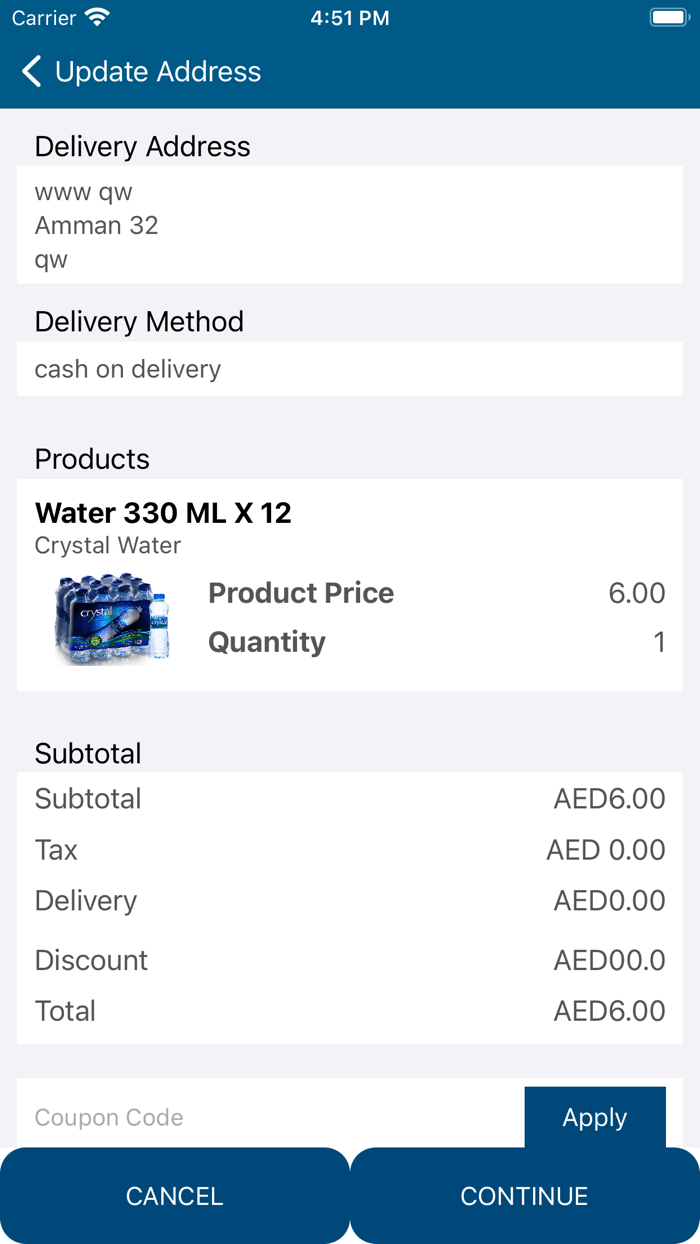
Task: Tap the Update Address header title
Action: coord(158,72)
